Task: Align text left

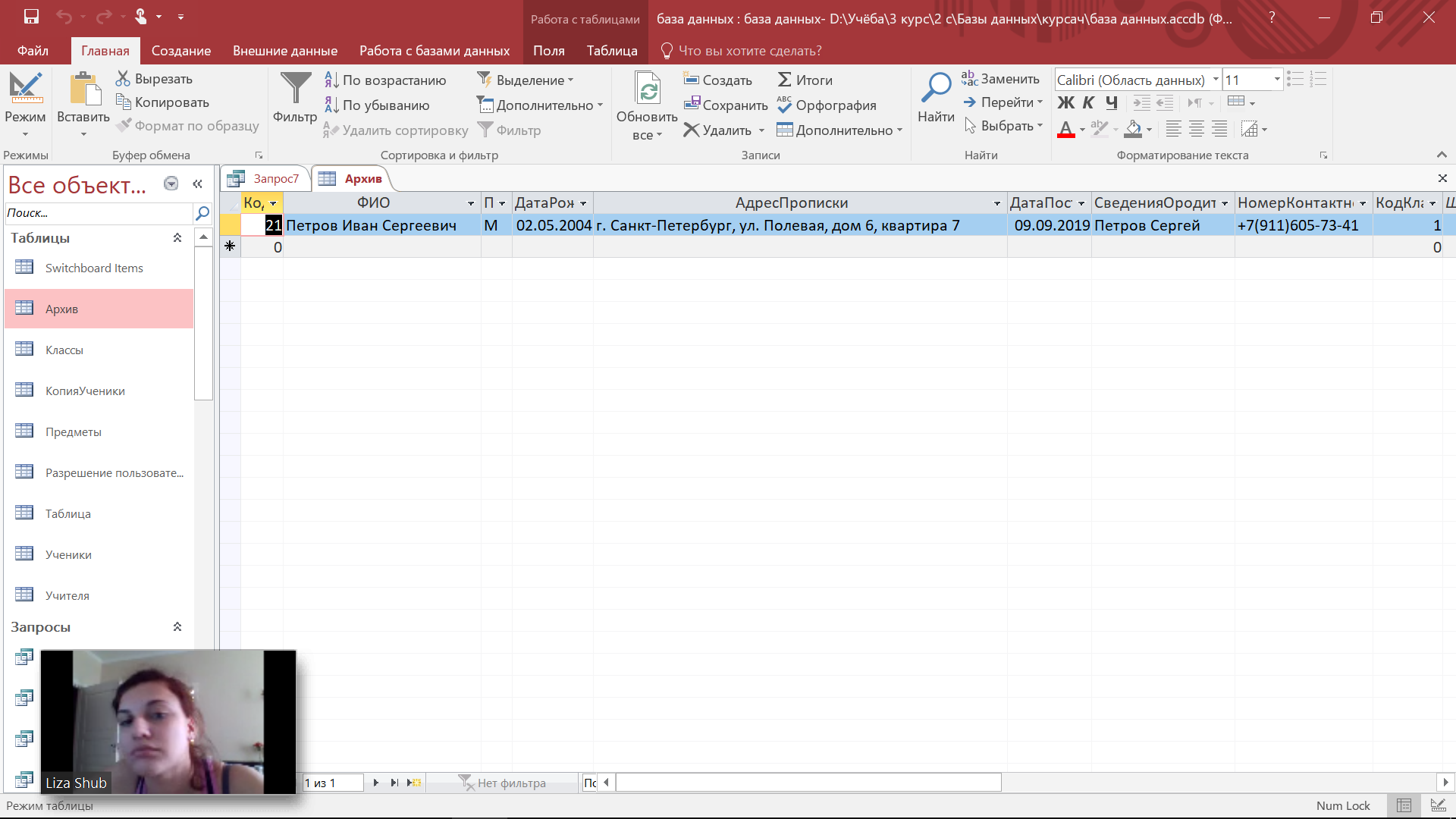Action: (x=1173, y=130)
